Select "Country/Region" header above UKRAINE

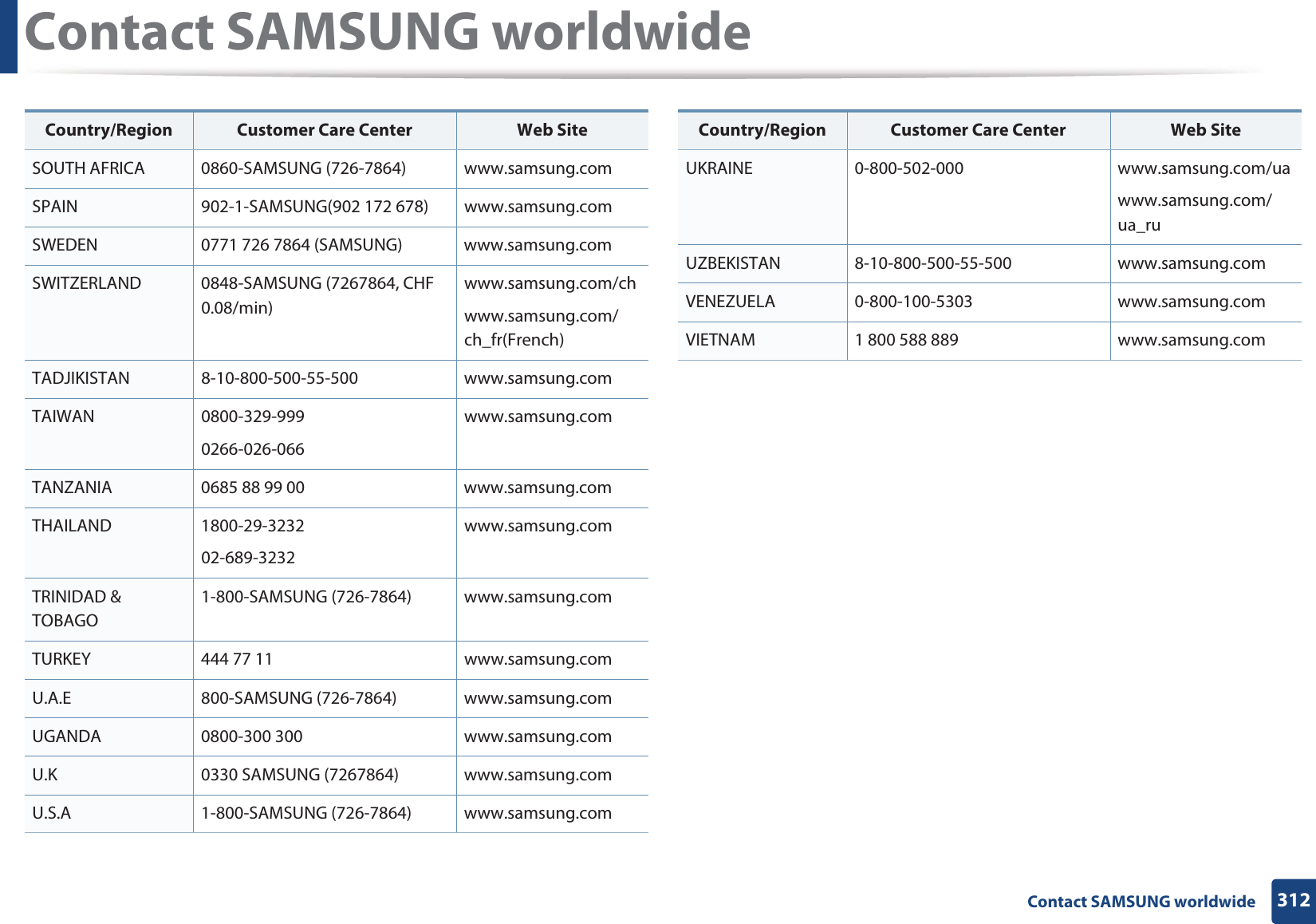pyautogui.click(x=762, y=130)
